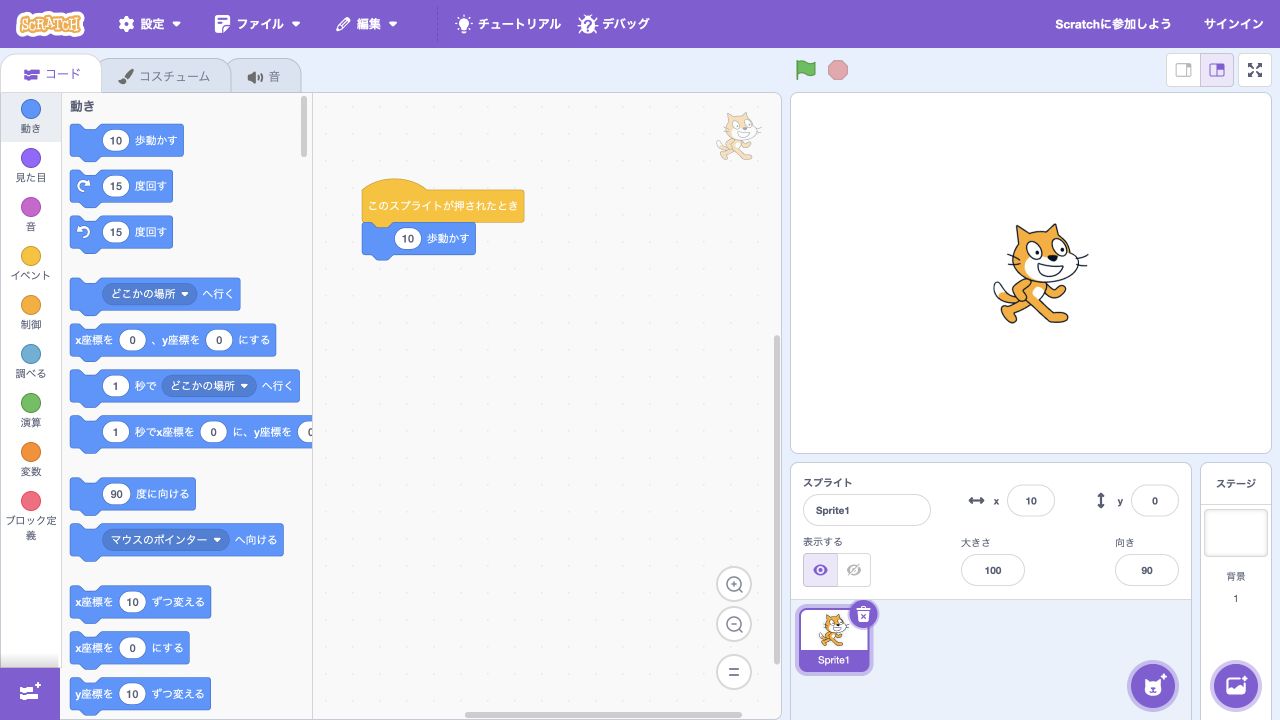1280x720 pixels.
Task: Select the イベント block category
Action: [x=31, y=264]
